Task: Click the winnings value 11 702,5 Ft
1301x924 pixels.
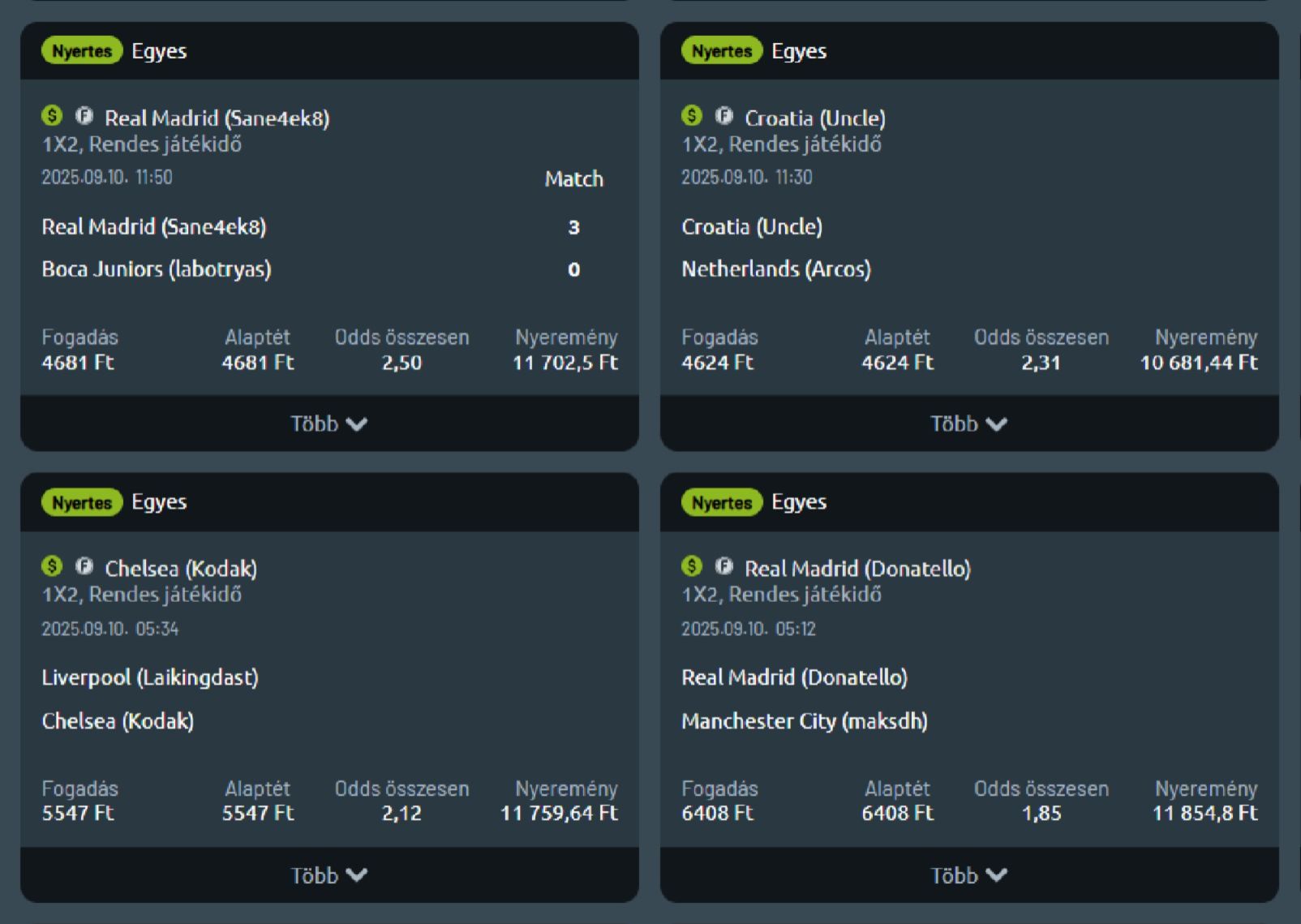Action: [x=565, y=363]
